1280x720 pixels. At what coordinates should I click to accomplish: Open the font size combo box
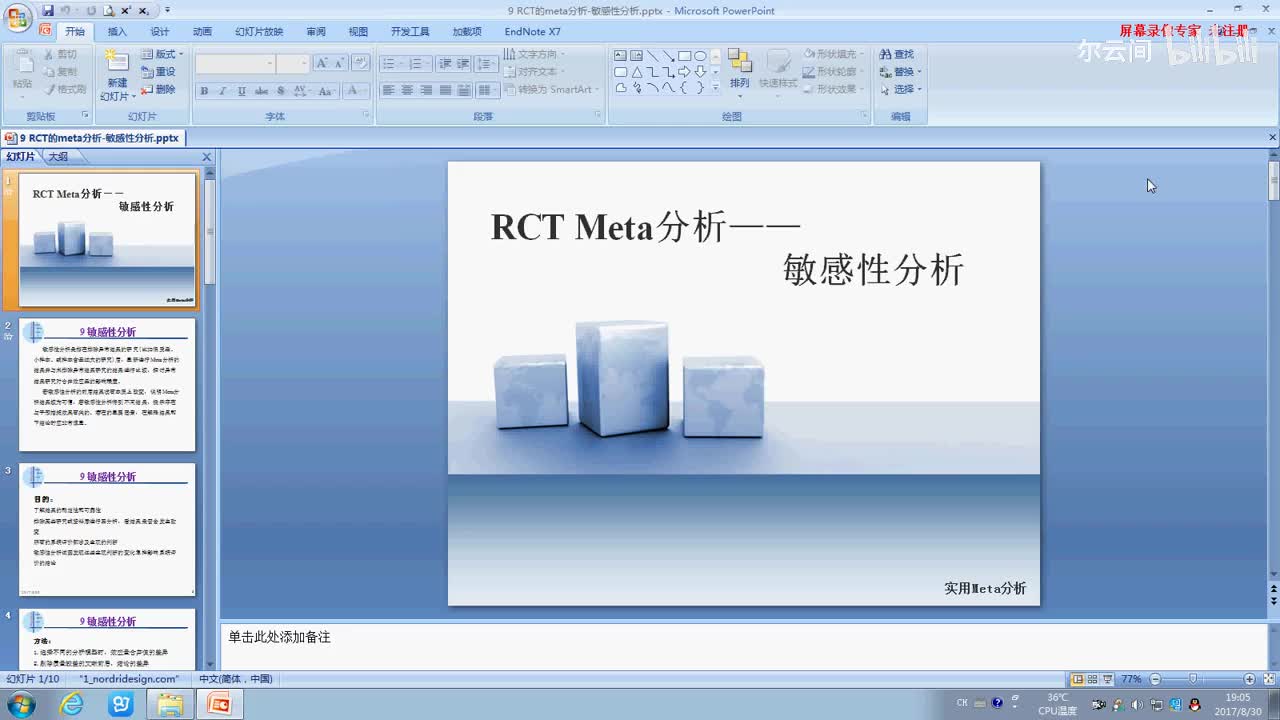294,63
